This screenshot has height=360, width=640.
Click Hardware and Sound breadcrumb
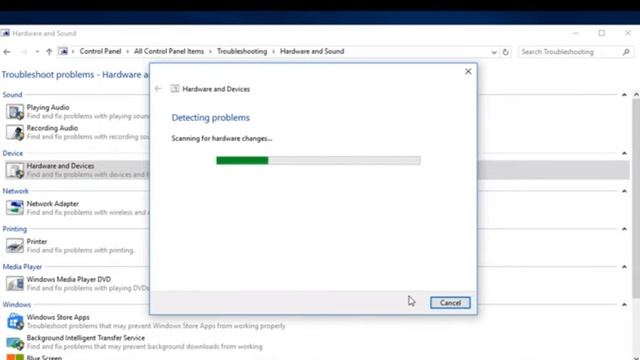312,51
